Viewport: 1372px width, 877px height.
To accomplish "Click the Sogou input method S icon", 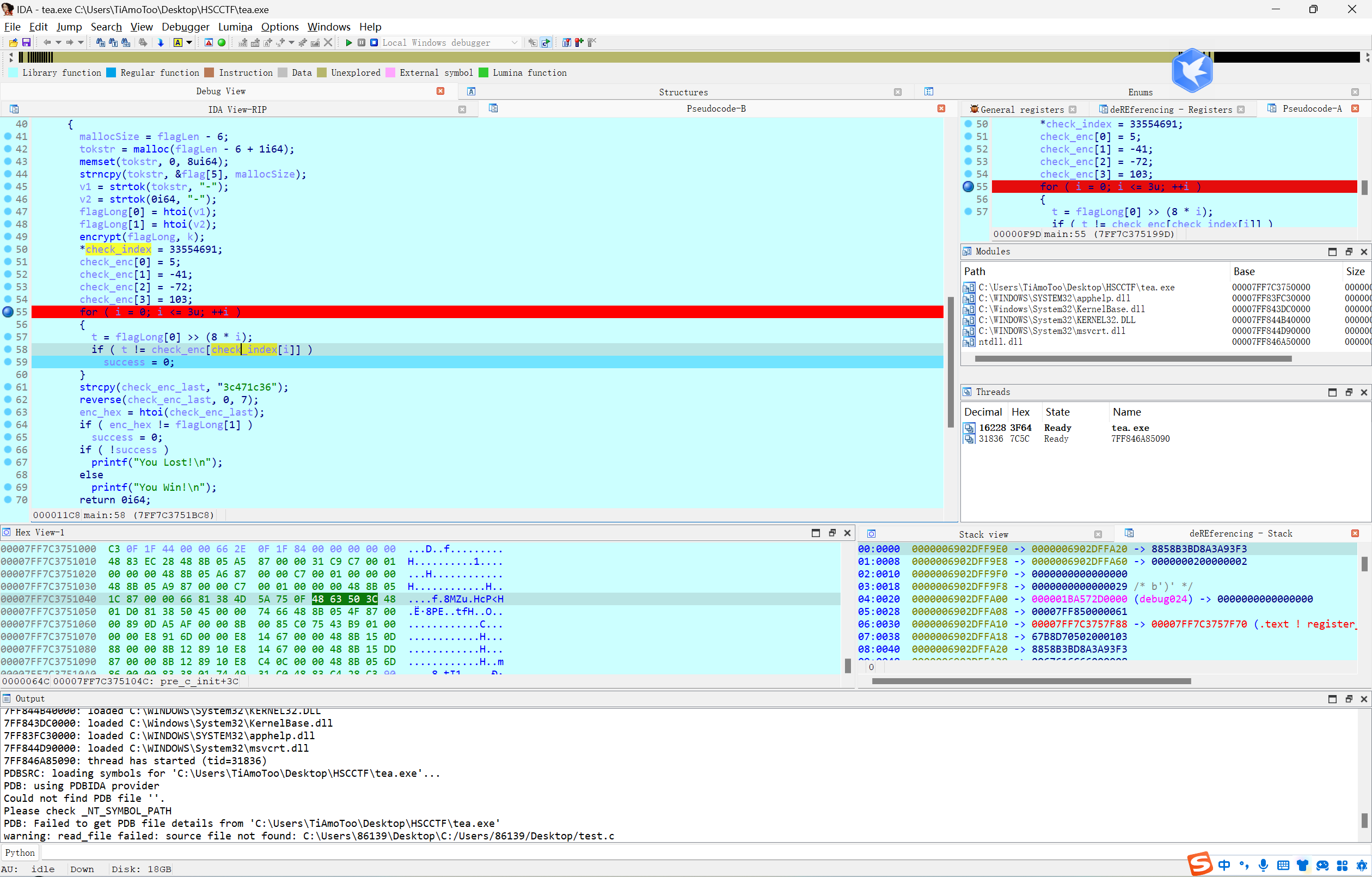I will click(1200, 864).
